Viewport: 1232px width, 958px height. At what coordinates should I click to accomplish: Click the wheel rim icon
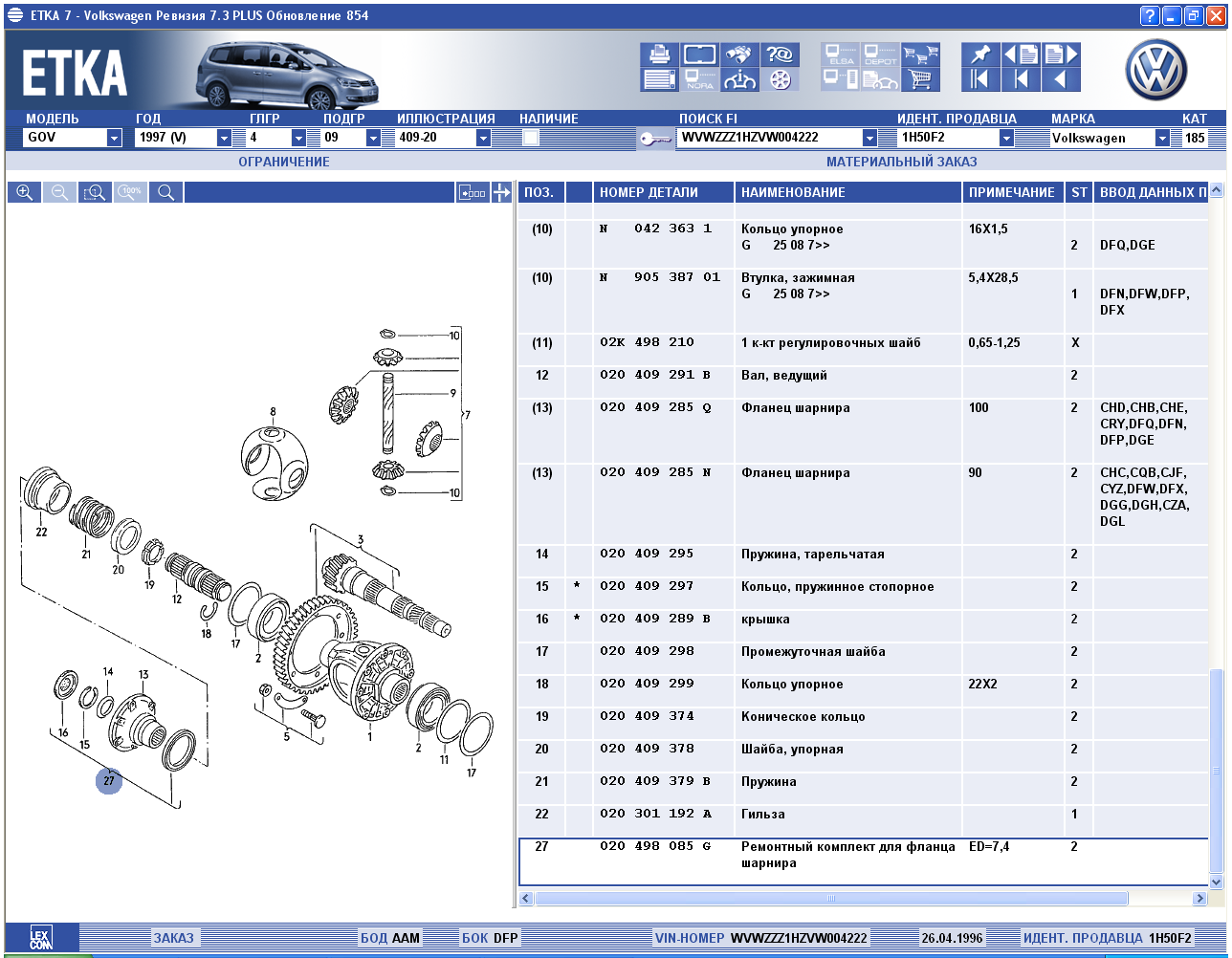tap(781, 79)
